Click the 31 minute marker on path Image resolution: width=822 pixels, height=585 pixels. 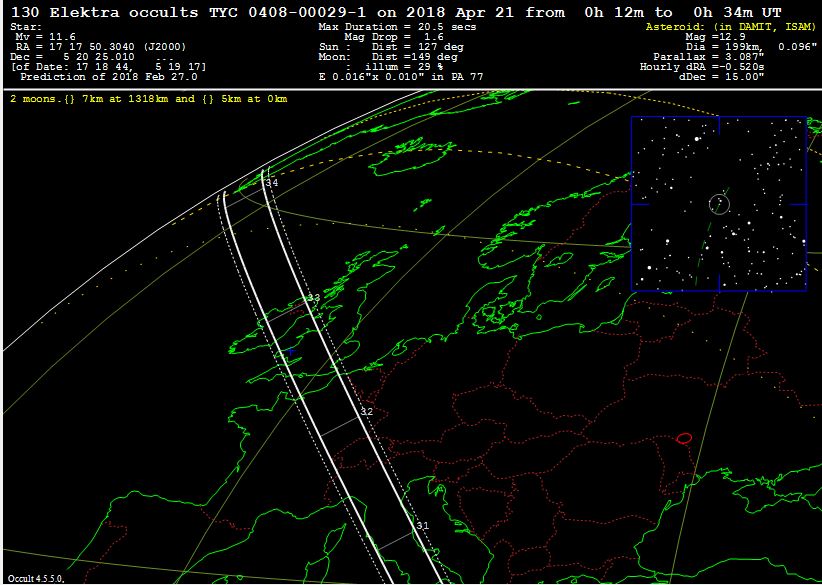point(422,525)
